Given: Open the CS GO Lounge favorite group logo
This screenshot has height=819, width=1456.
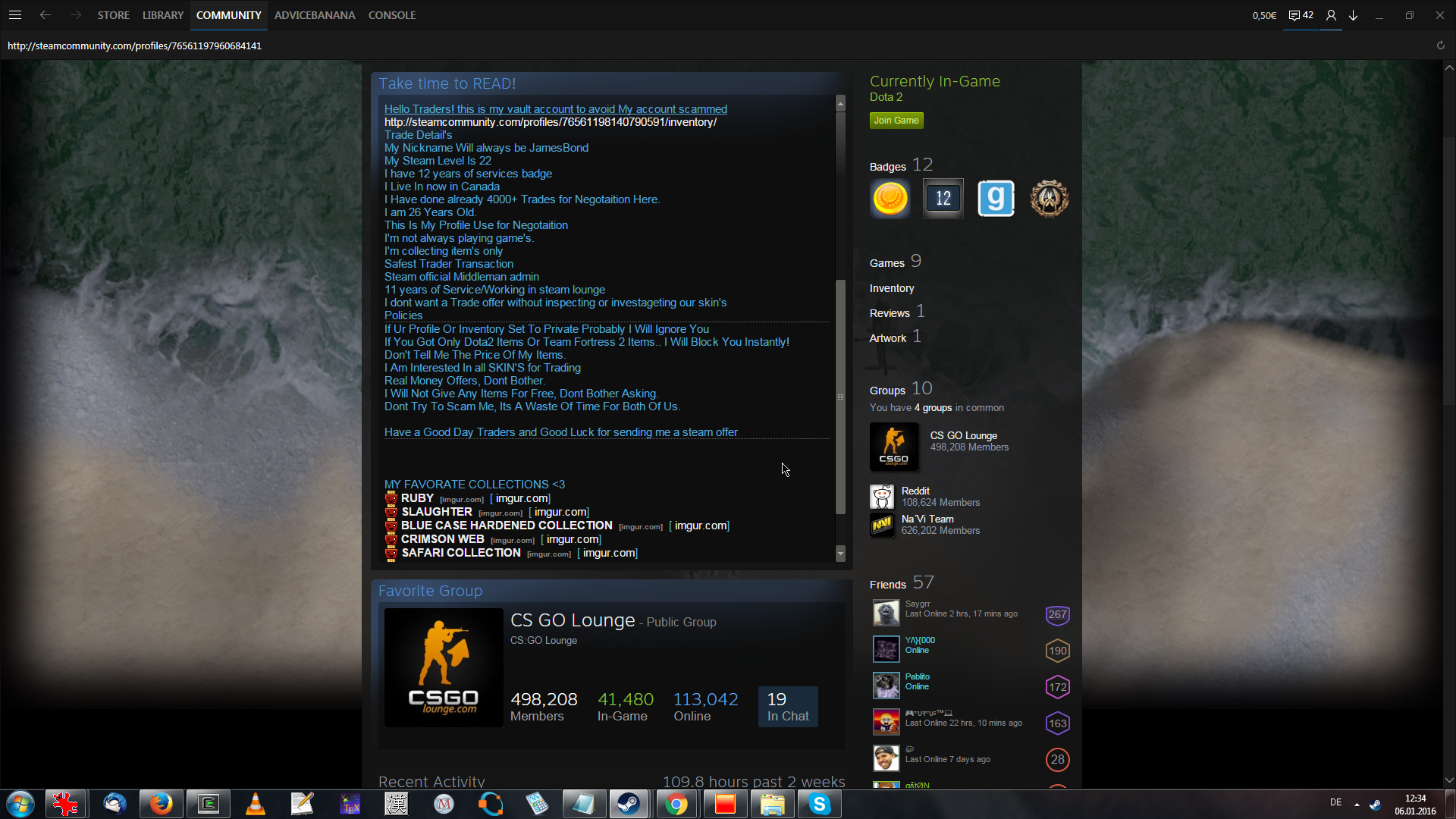Looking at the screenshot, I should point(444,667).
